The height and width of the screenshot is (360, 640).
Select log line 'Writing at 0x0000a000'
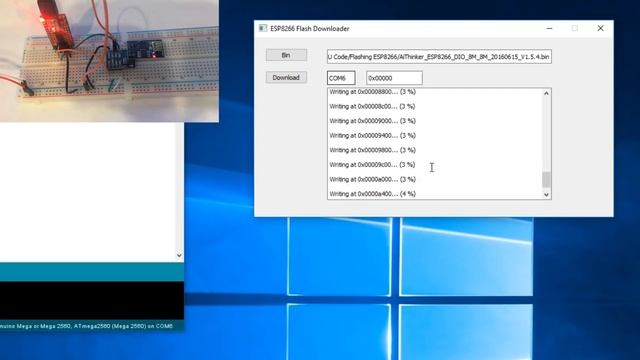click(372, 179)
